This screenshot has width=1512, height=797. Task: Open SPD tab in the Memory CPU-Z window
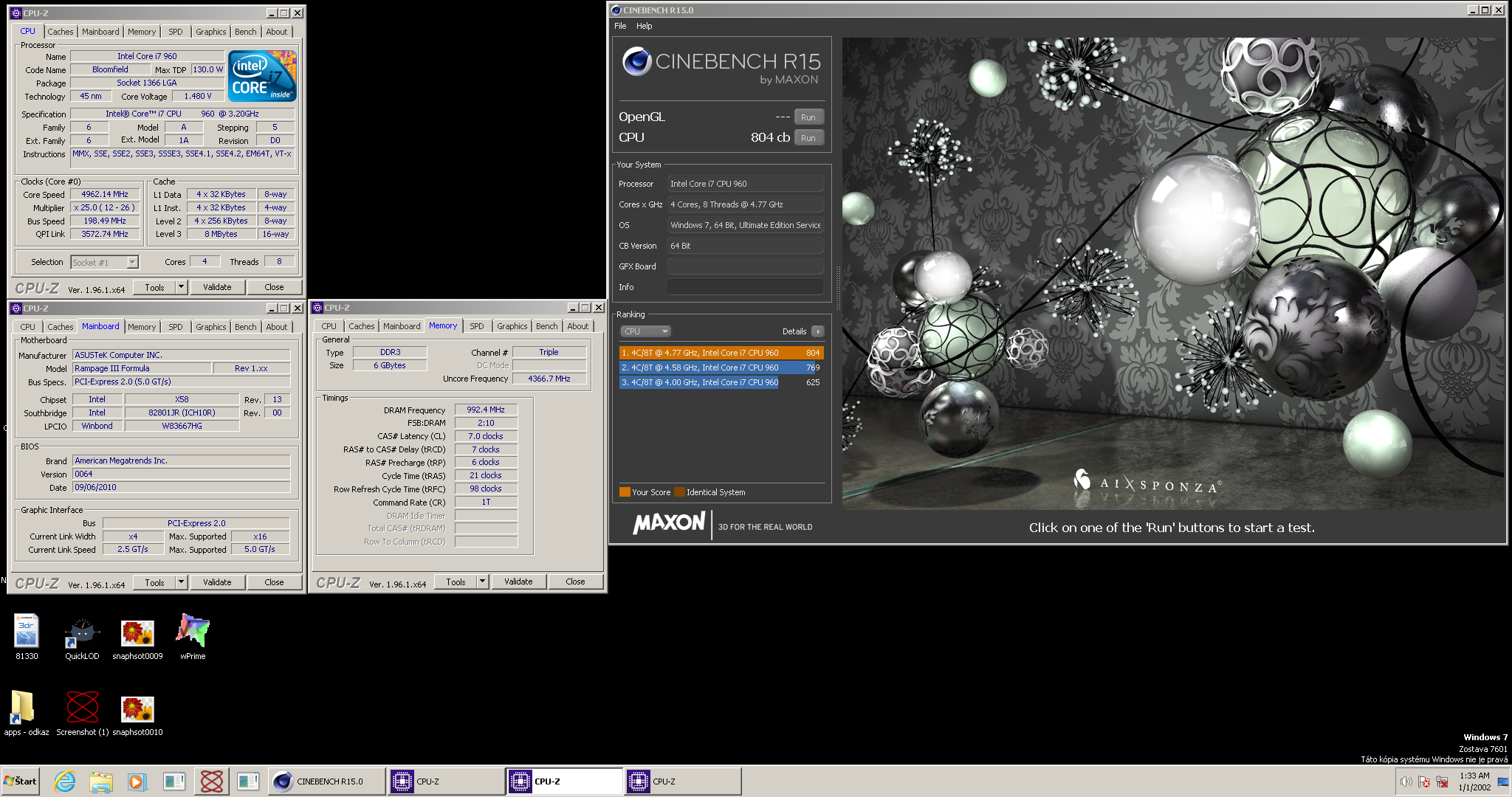point(477,326)
